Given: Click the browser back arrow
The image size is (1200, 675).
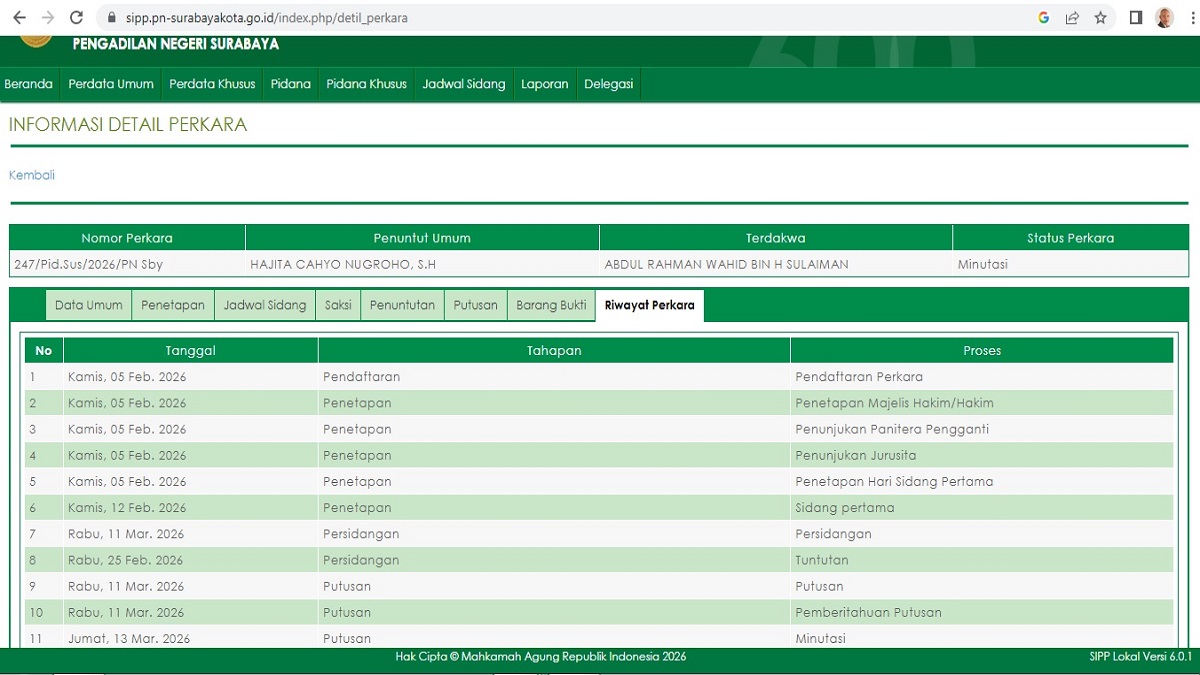Looking at the screenshot, I should 19,18.
